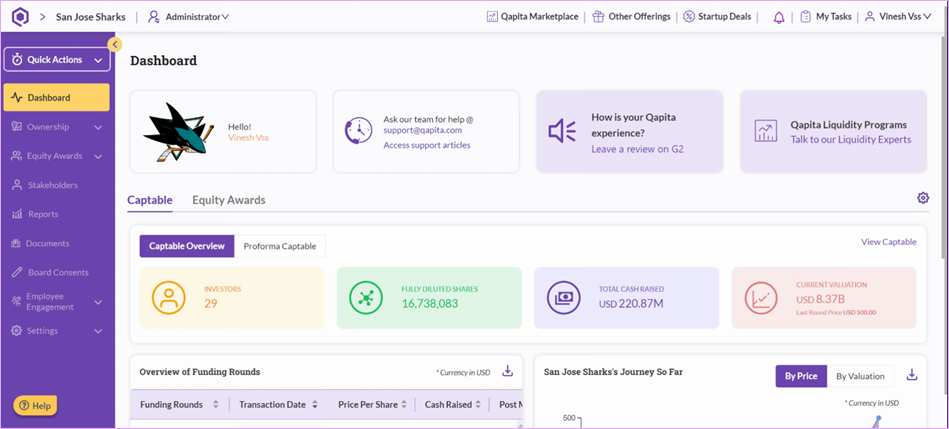Sort by the Price Per Share column arrows

coord(404,405)
